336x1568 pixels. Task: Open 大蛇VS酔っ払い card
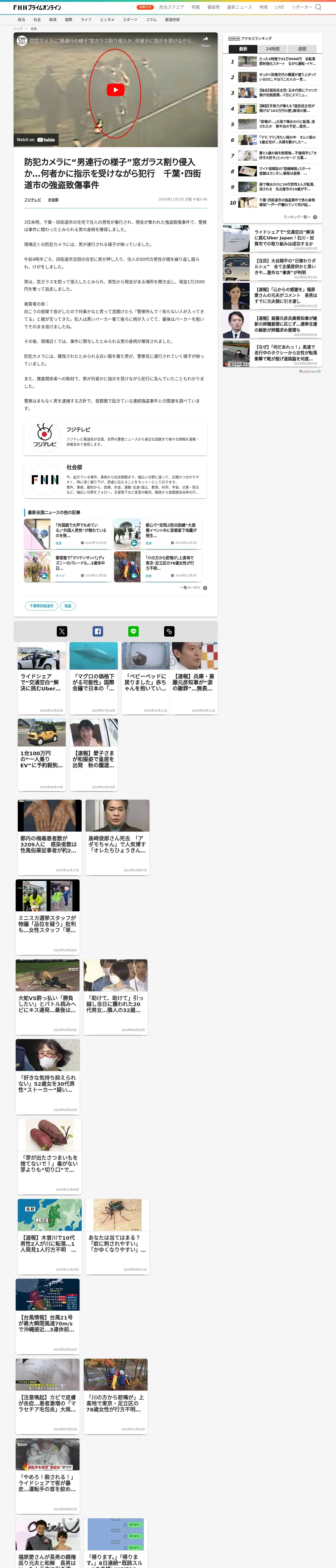pos(48,996)
